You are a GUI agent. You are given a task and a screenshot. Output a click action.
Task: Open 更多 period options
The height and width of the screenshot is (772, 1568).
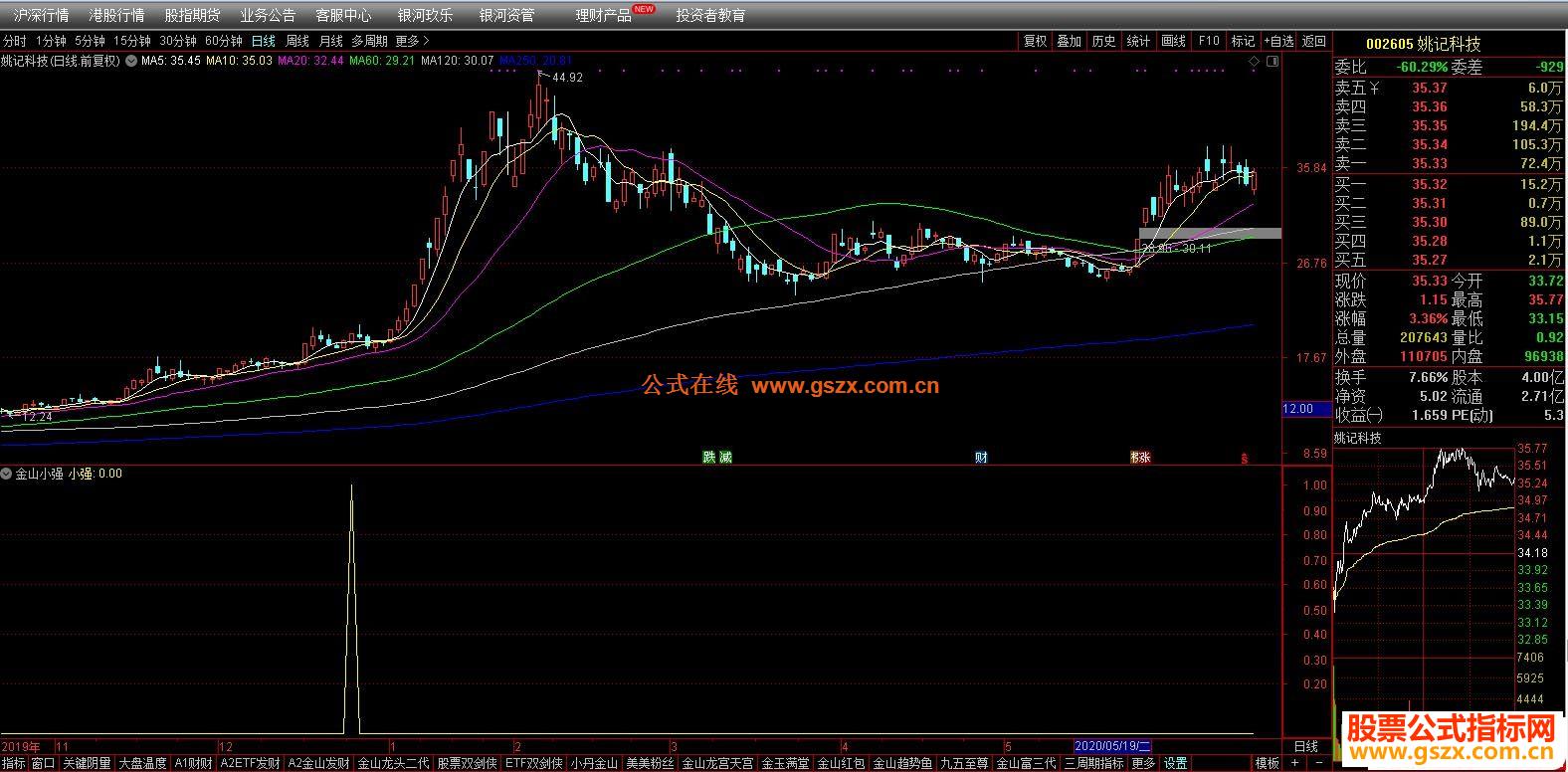412,41
